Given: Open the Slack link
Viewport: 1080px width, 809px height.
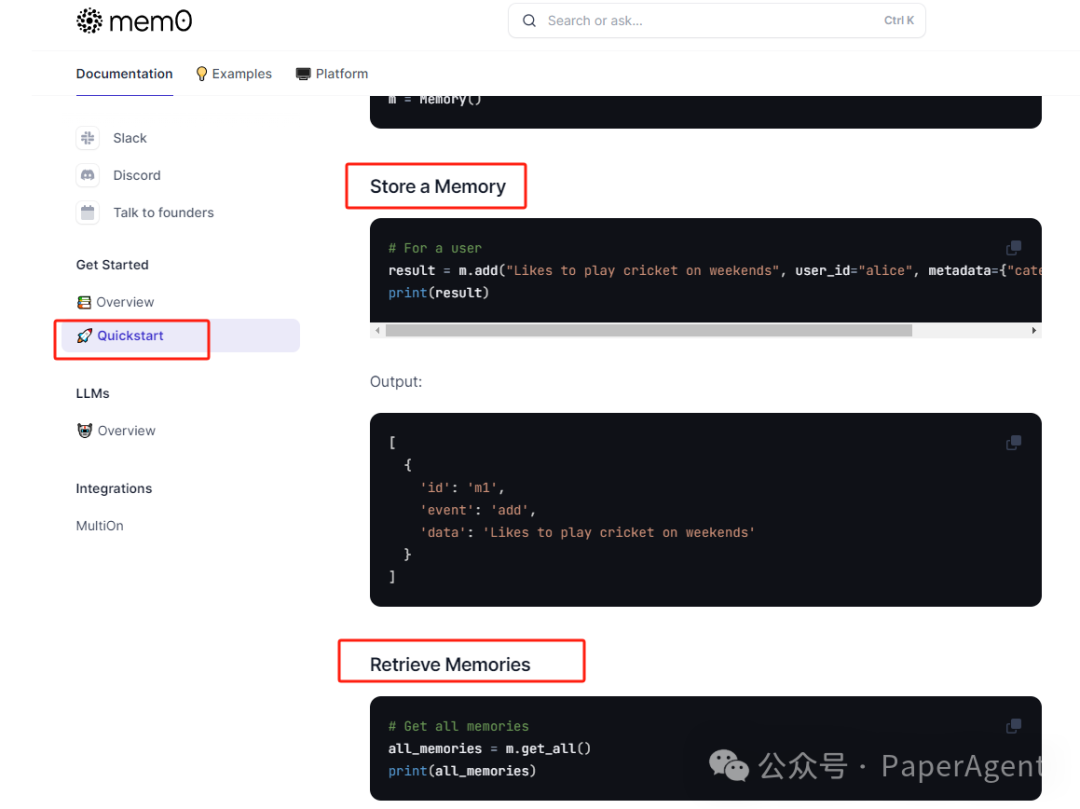Looking at the screenshot, I should [129, 138].
